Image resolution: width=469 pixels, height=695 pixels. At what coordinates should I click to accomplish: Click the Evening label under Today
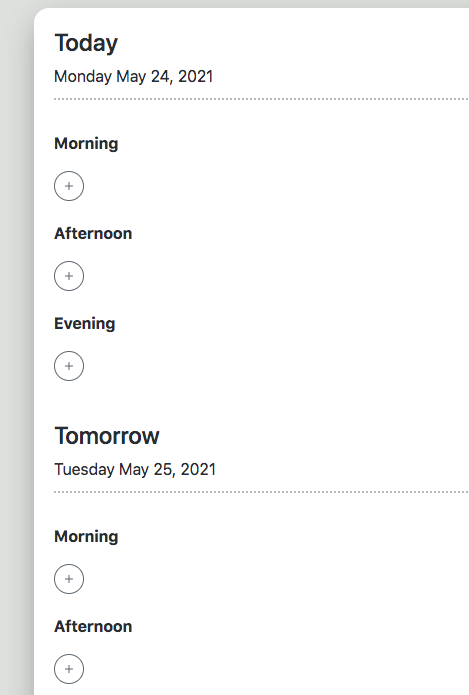(x=85, y=324)
